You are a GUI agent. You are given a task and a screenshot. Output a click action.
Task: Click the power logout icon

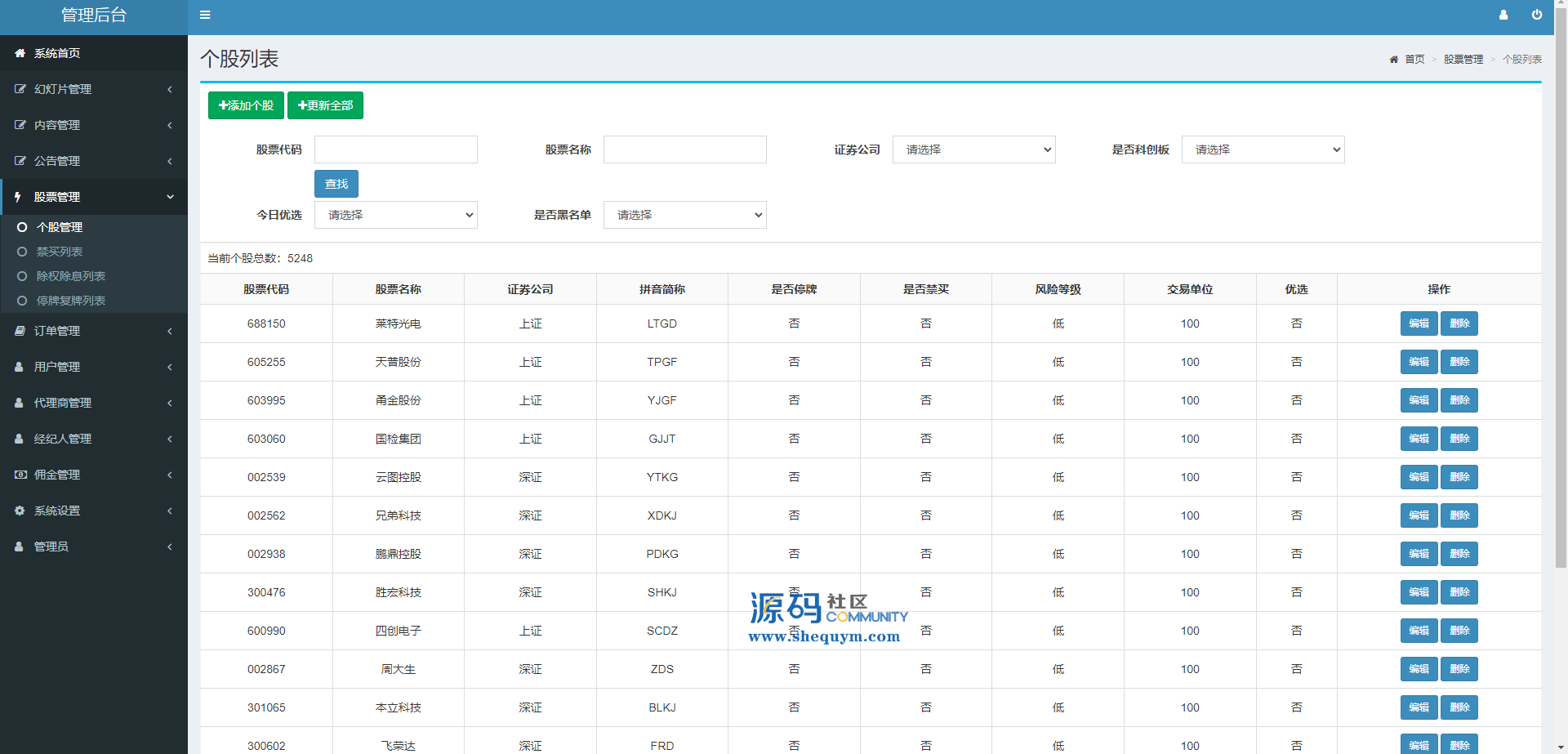coord(1537,15)
